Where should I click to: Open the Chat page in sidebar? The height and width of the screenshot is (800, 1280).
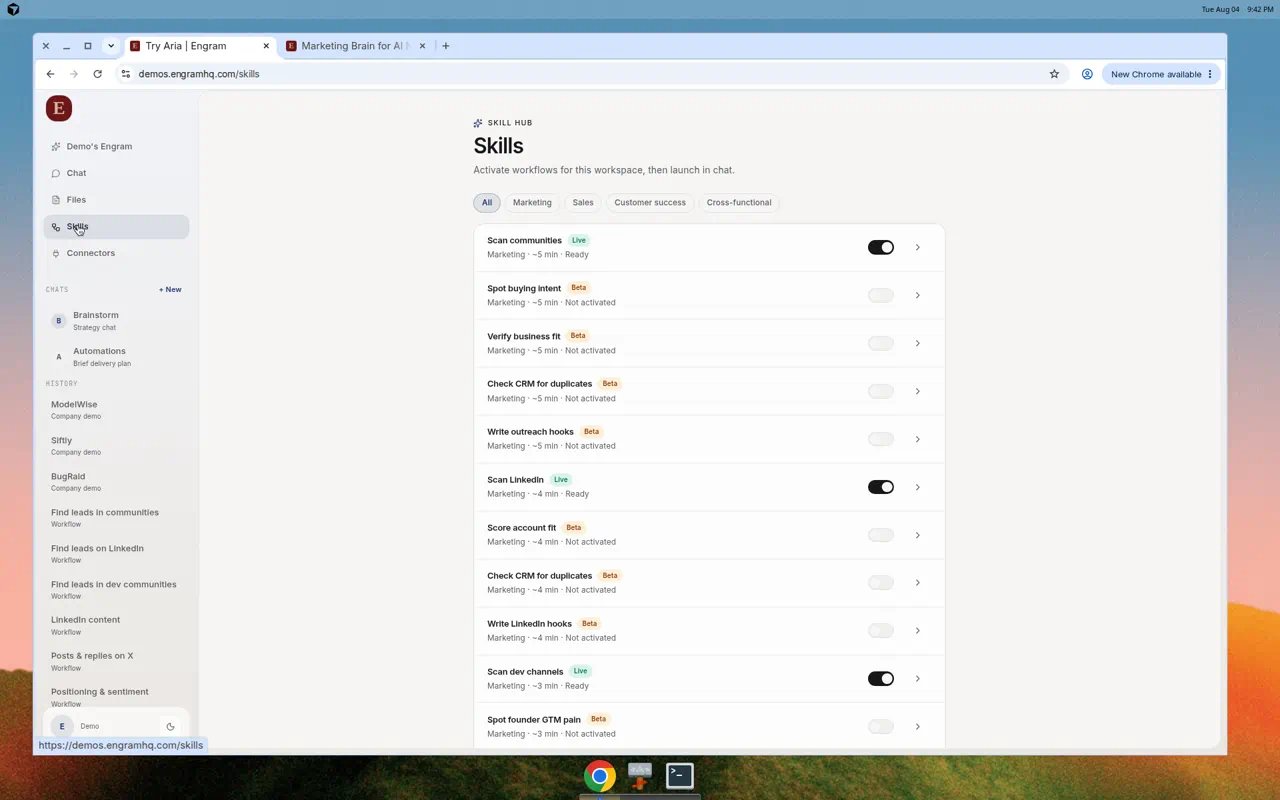coord(116,173)
